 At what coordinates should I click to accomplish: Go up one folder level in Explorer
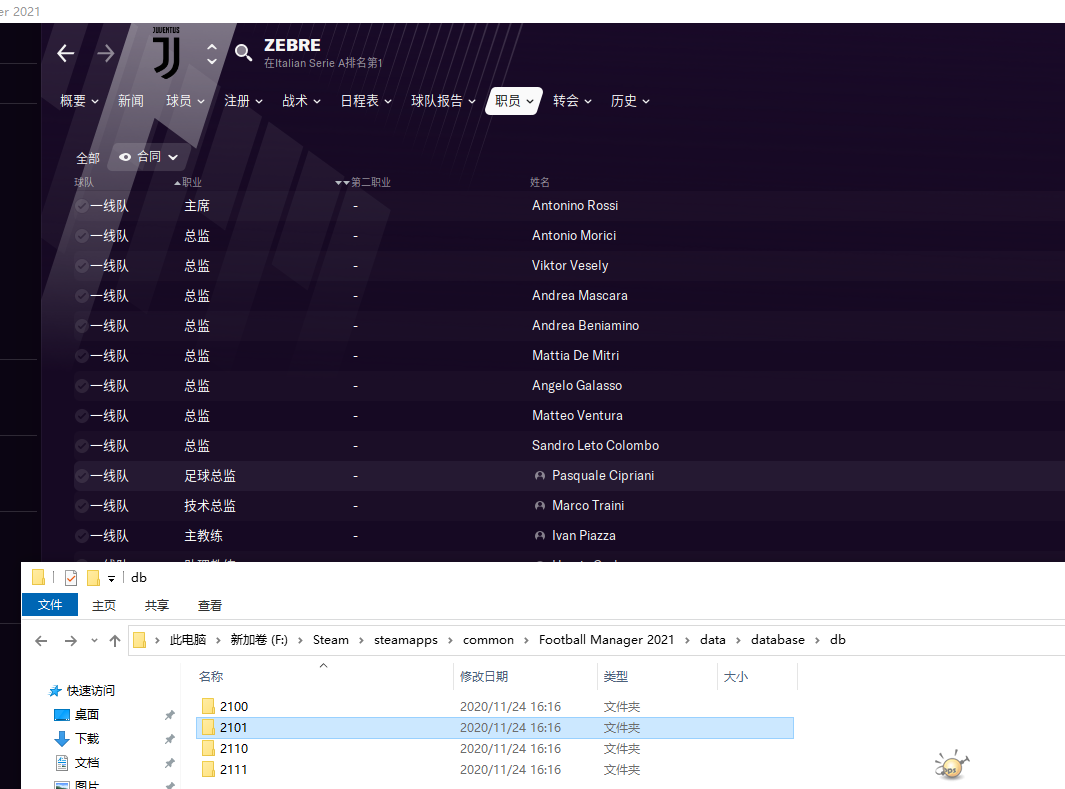[115, 640]
